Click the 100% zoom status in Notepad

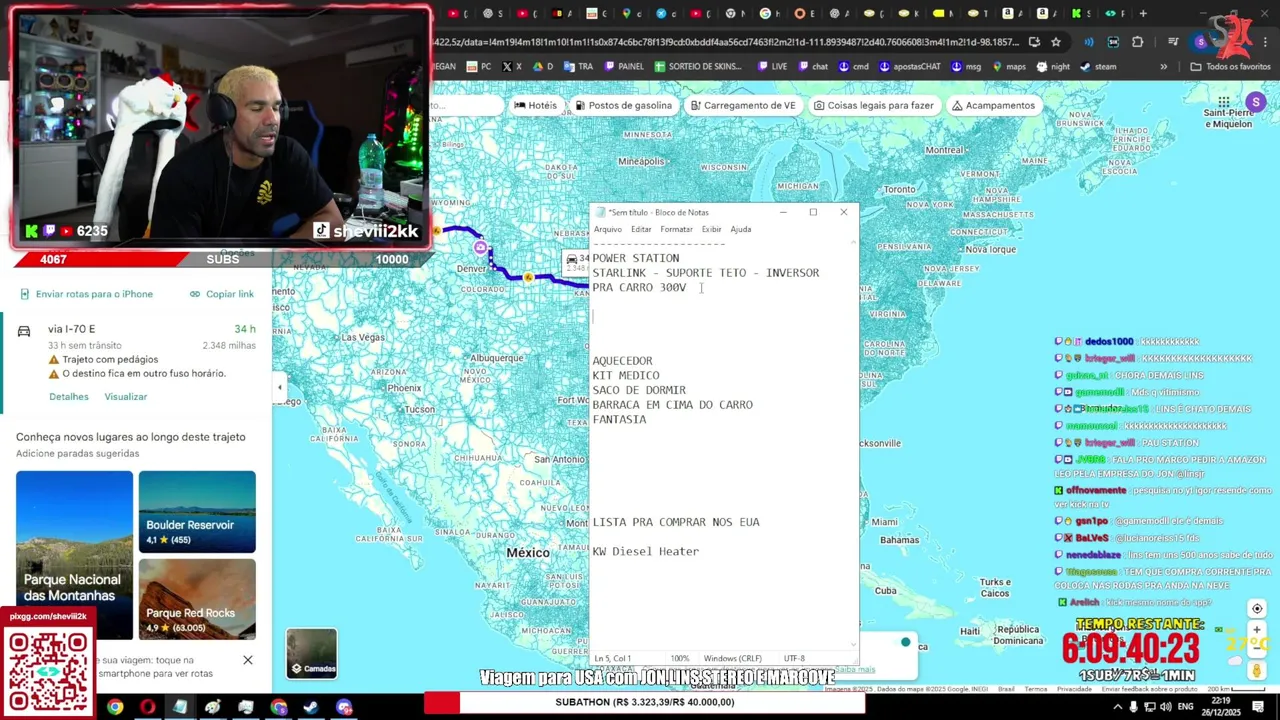[x=679, y=658]
